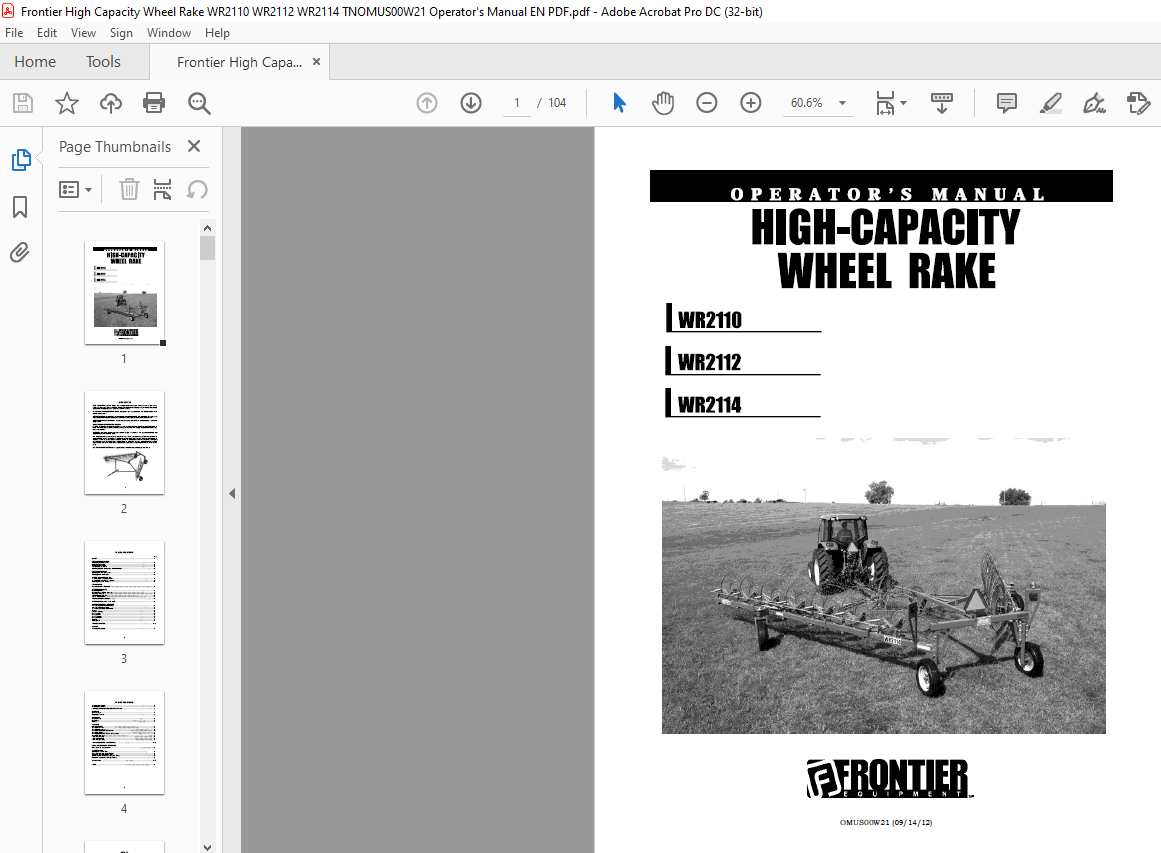Click the Page Thumbnails panel title

[x=115, y=147]
